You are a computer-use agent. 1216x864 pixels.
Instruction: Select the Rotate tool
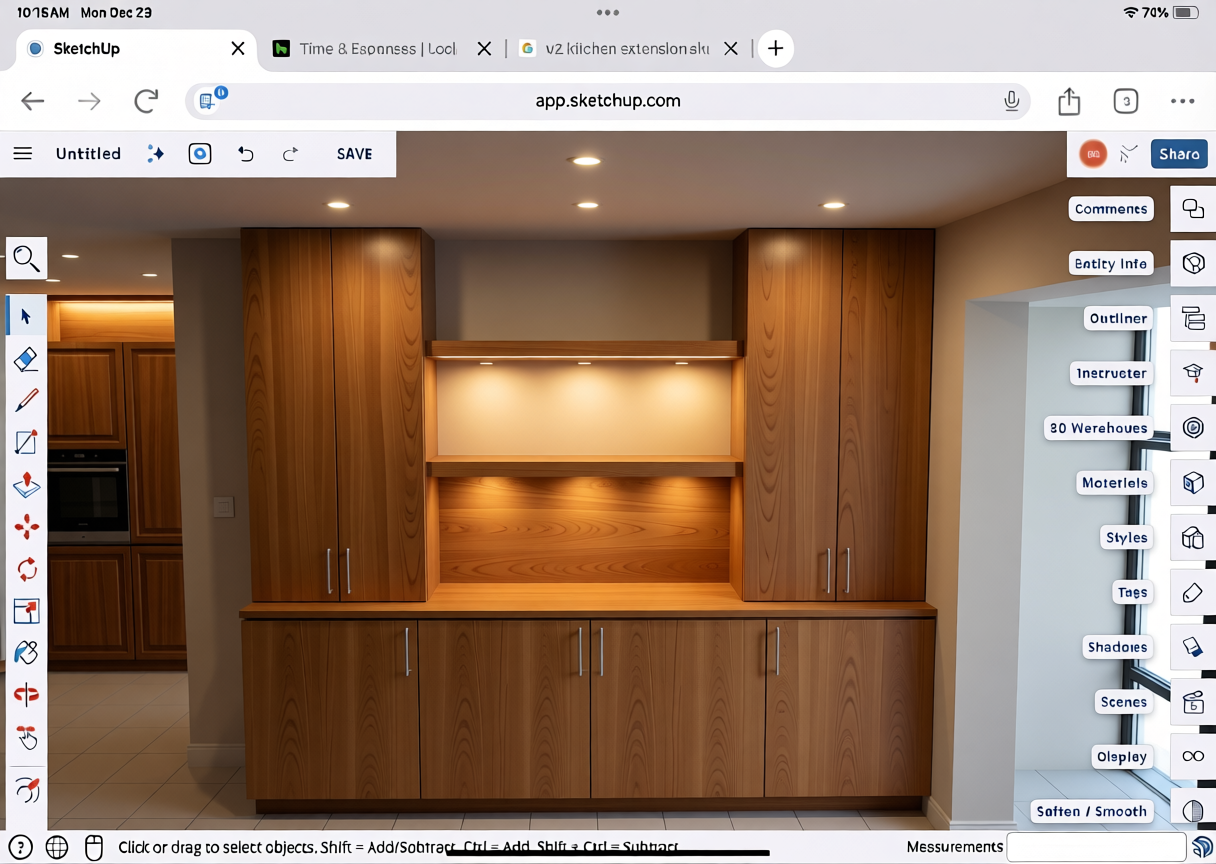click(x=26, y=569)
